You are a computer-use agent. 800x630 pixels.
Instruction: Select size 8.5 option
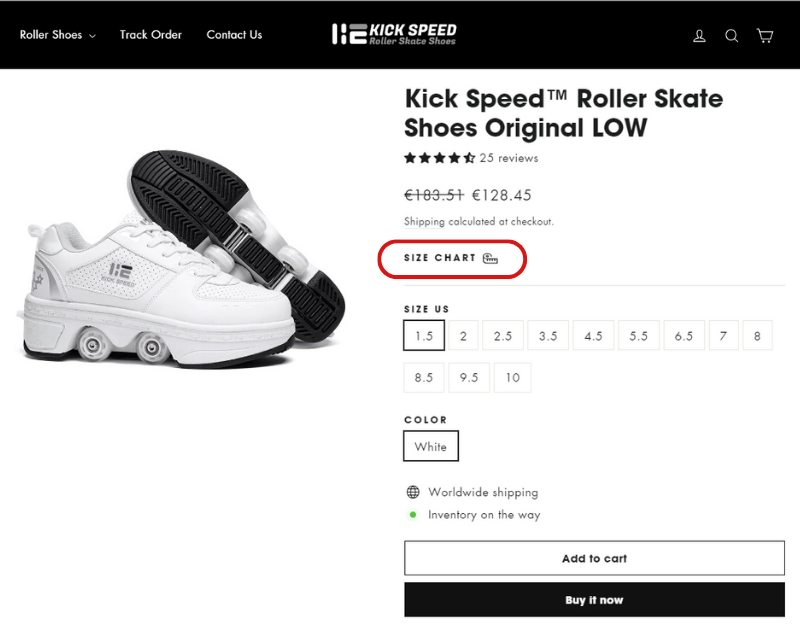[424, 378]
